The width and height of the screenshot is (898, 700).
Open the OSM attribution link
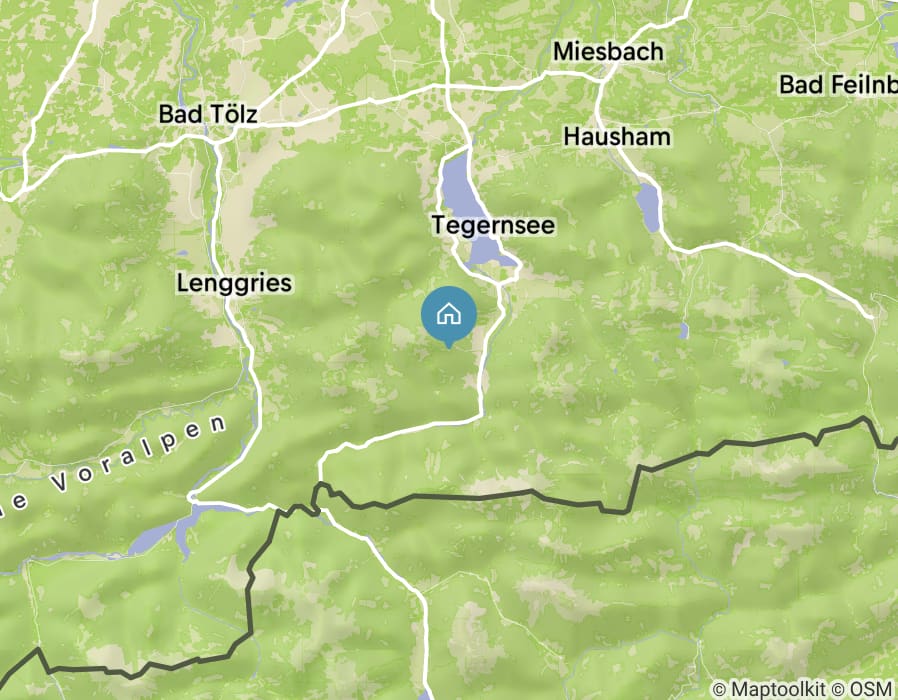[869, 689]
